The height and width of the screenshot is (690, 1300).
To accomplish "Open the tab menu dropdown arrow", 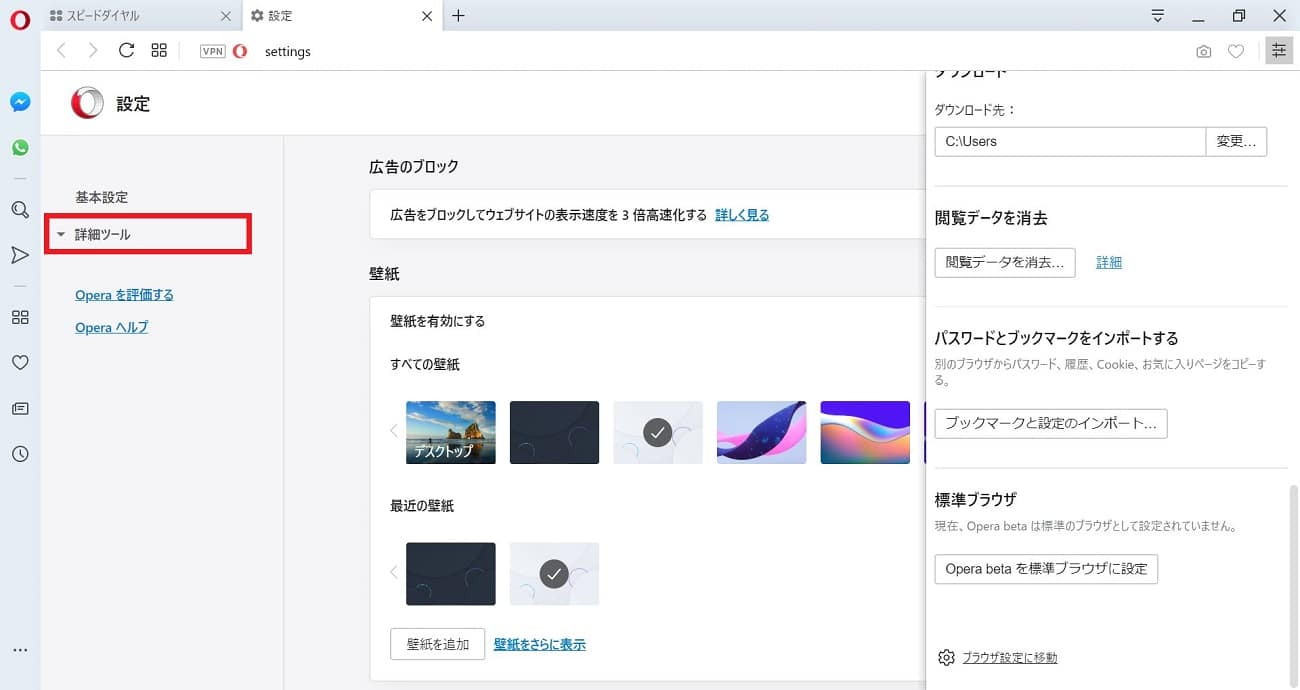I will pos(1158,16).
